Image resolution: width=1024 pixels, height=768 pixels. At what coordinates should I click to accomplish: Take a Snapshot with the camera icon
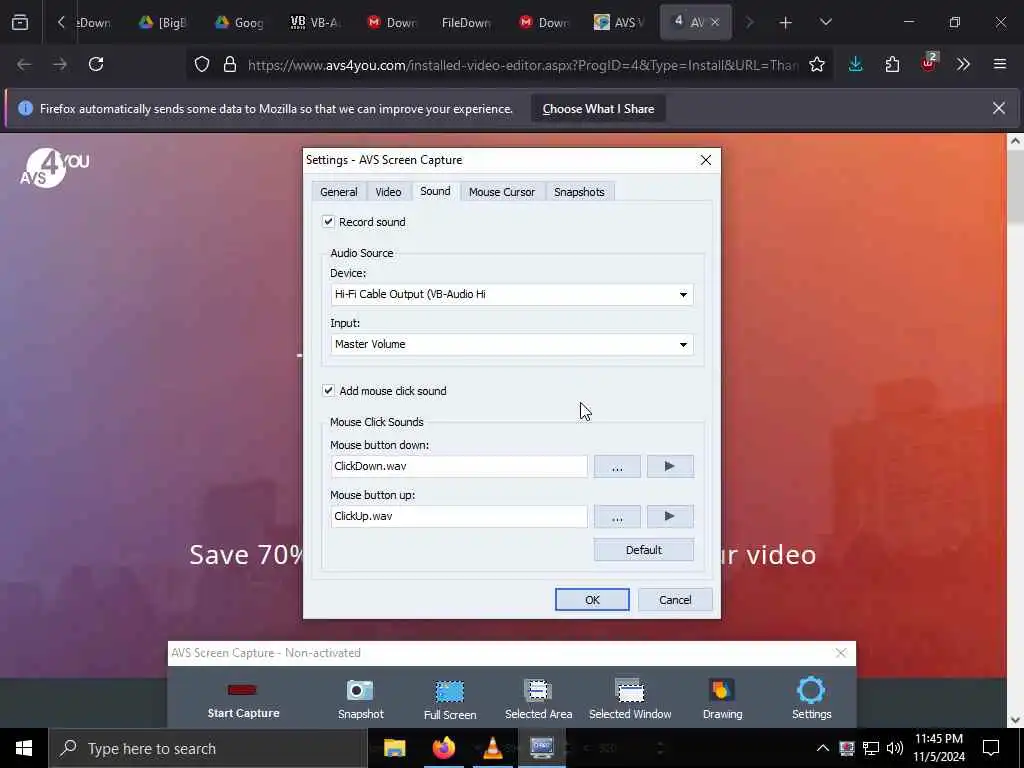(x=360, y=690)
